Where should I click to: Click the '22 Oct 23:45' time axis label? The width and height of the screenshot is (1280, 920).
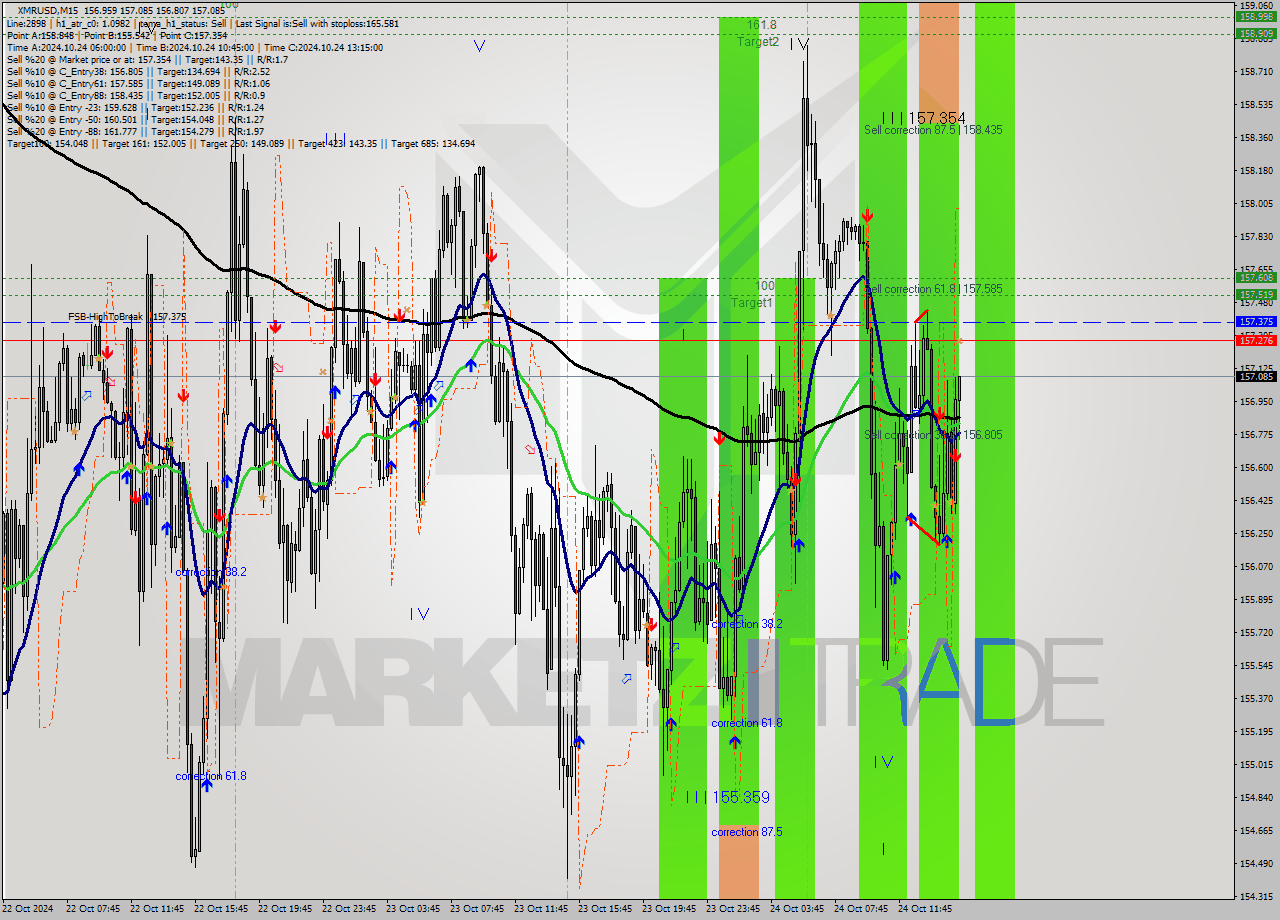(x=349, y=909)
